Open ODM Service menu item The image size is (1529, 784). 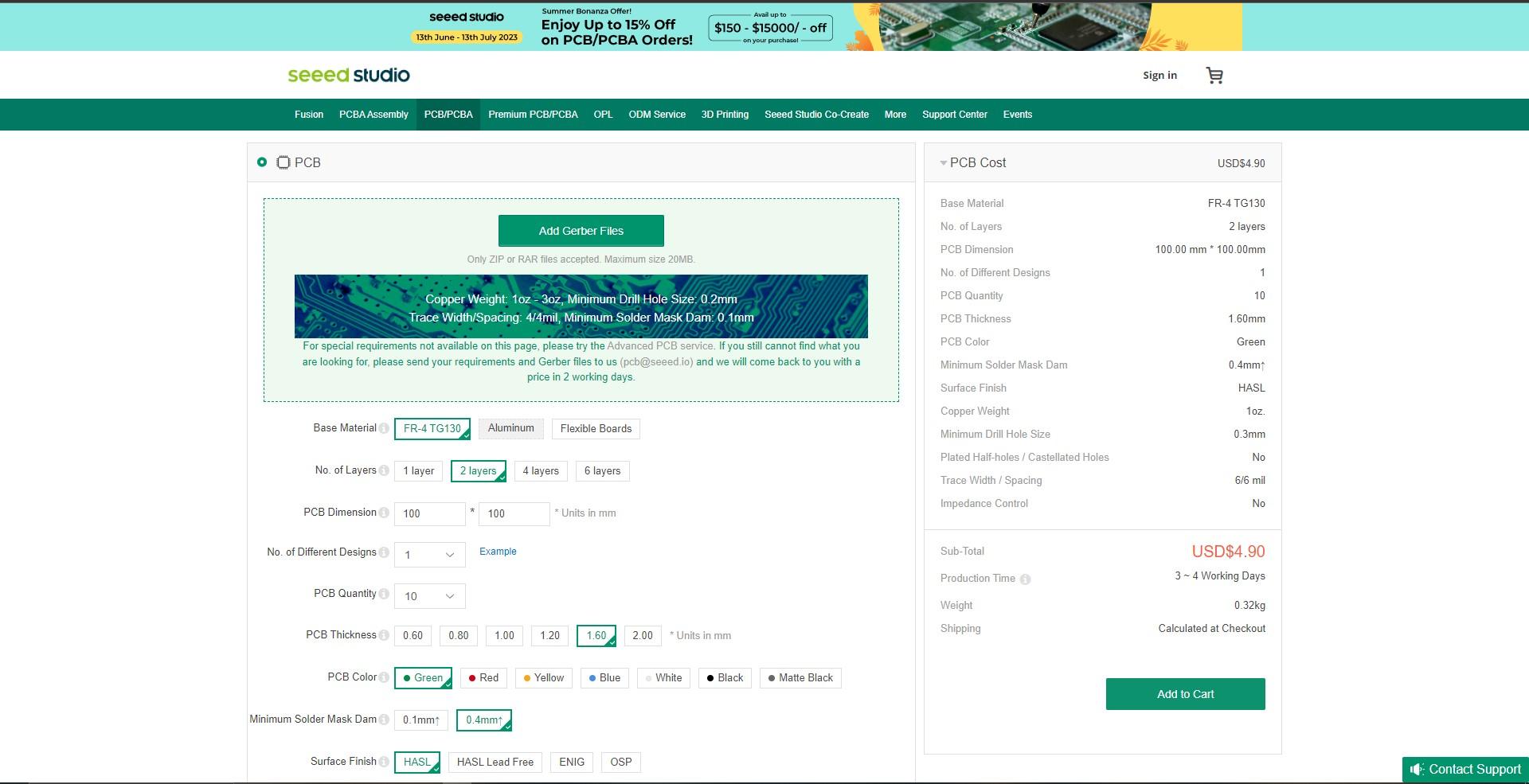[657, 115]
